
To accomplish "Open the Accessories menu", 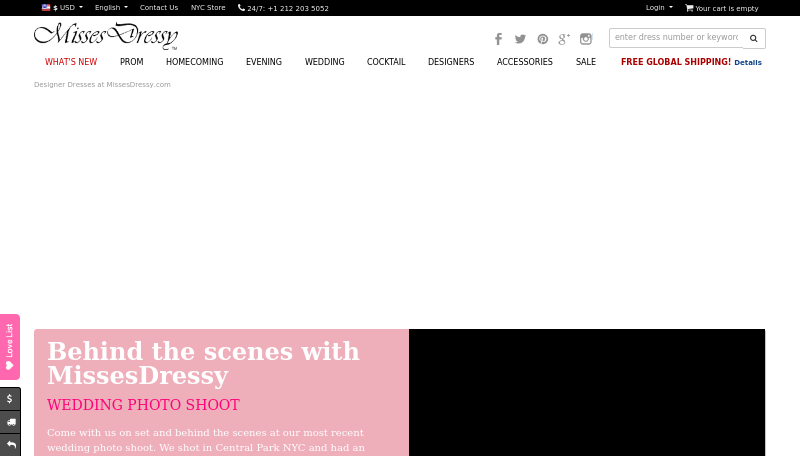I will (x=524, y=62).
